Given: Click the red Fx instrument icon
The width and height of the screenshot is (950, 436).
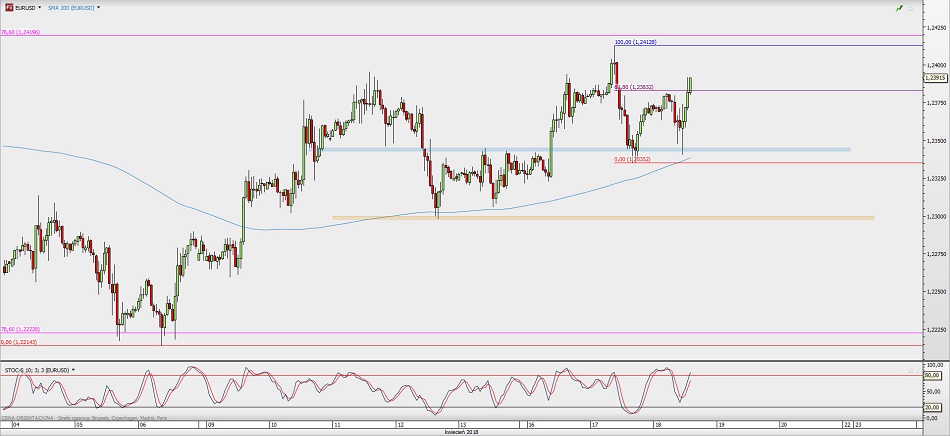Looking at the screenshot, I should [x=8, y=7].
